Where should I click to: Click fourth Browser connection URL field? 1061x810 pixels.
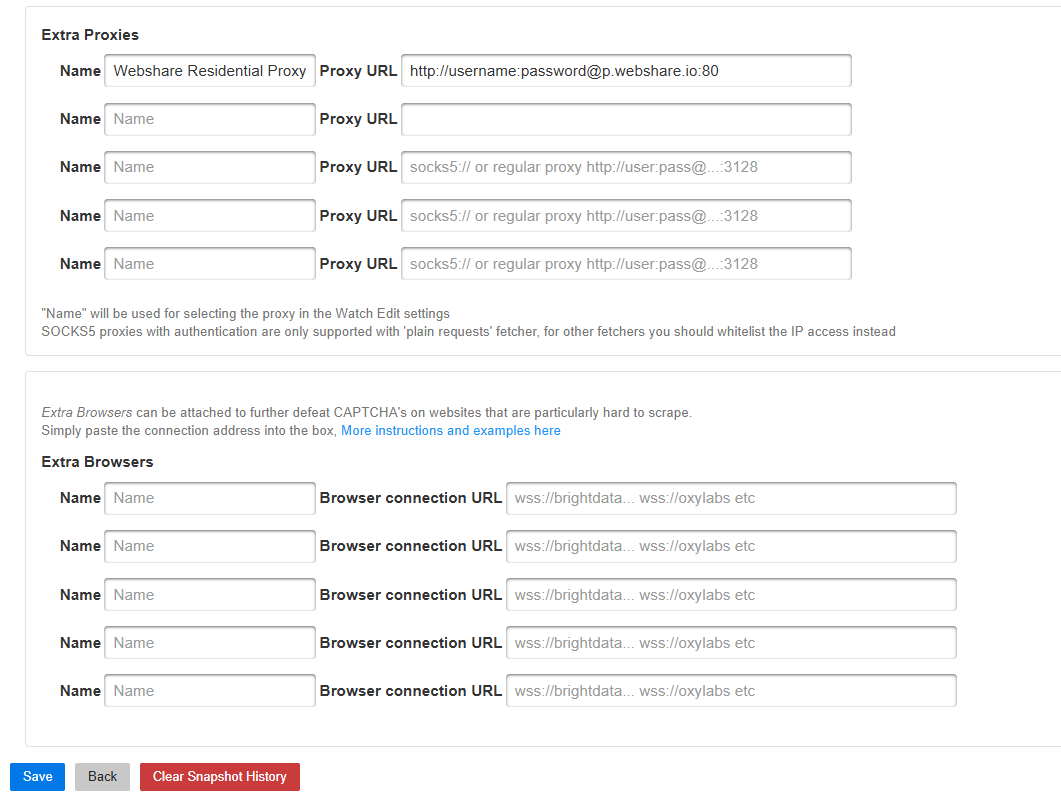[x=731, y=642]
